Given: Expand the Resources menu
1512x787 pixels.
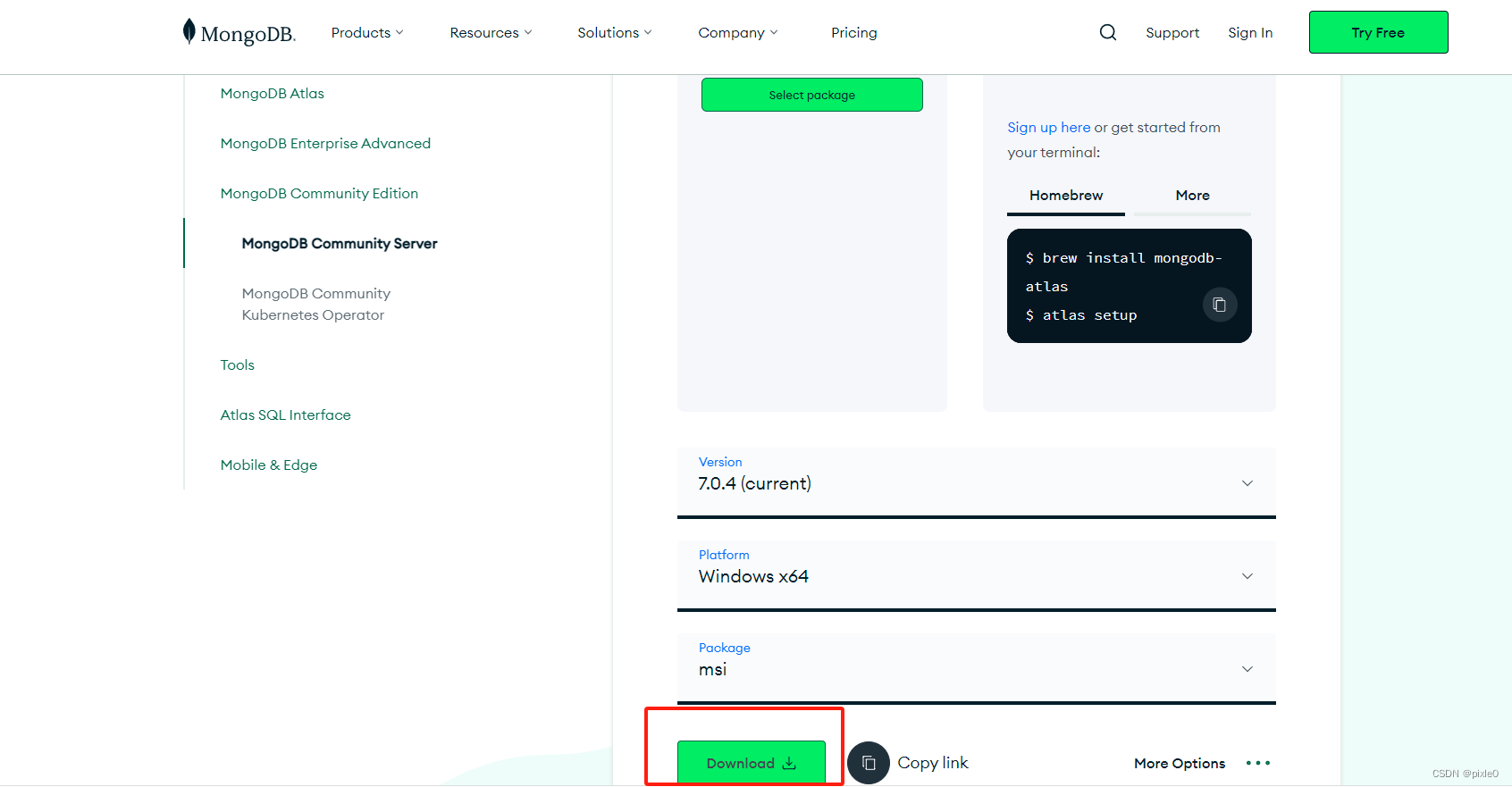Looking at the screenshot, I should 491,32.
